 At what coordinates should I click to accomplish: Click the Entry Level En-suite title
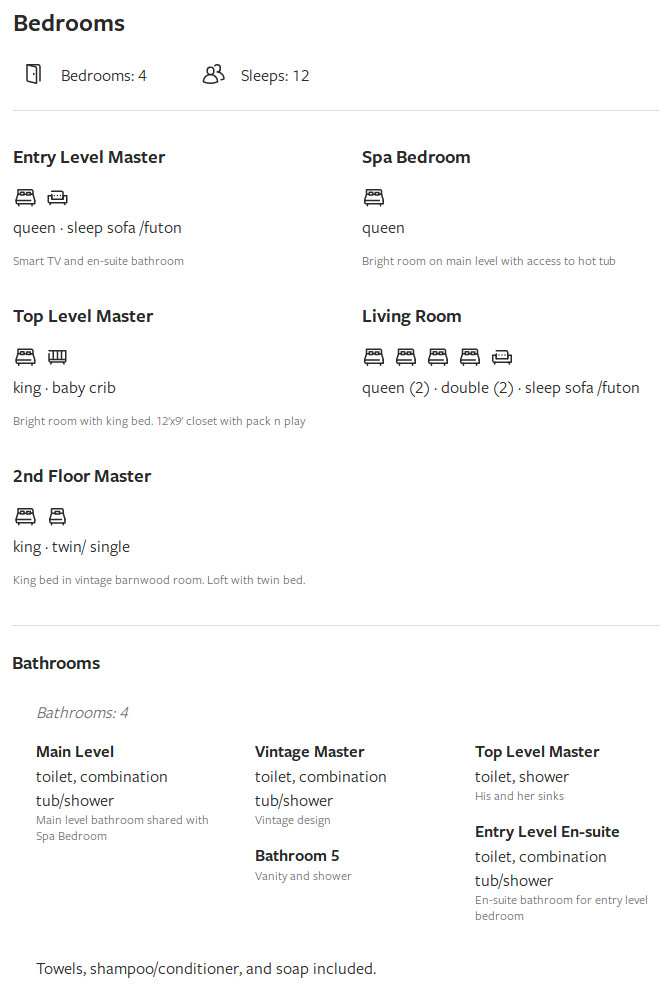(547, 832)
